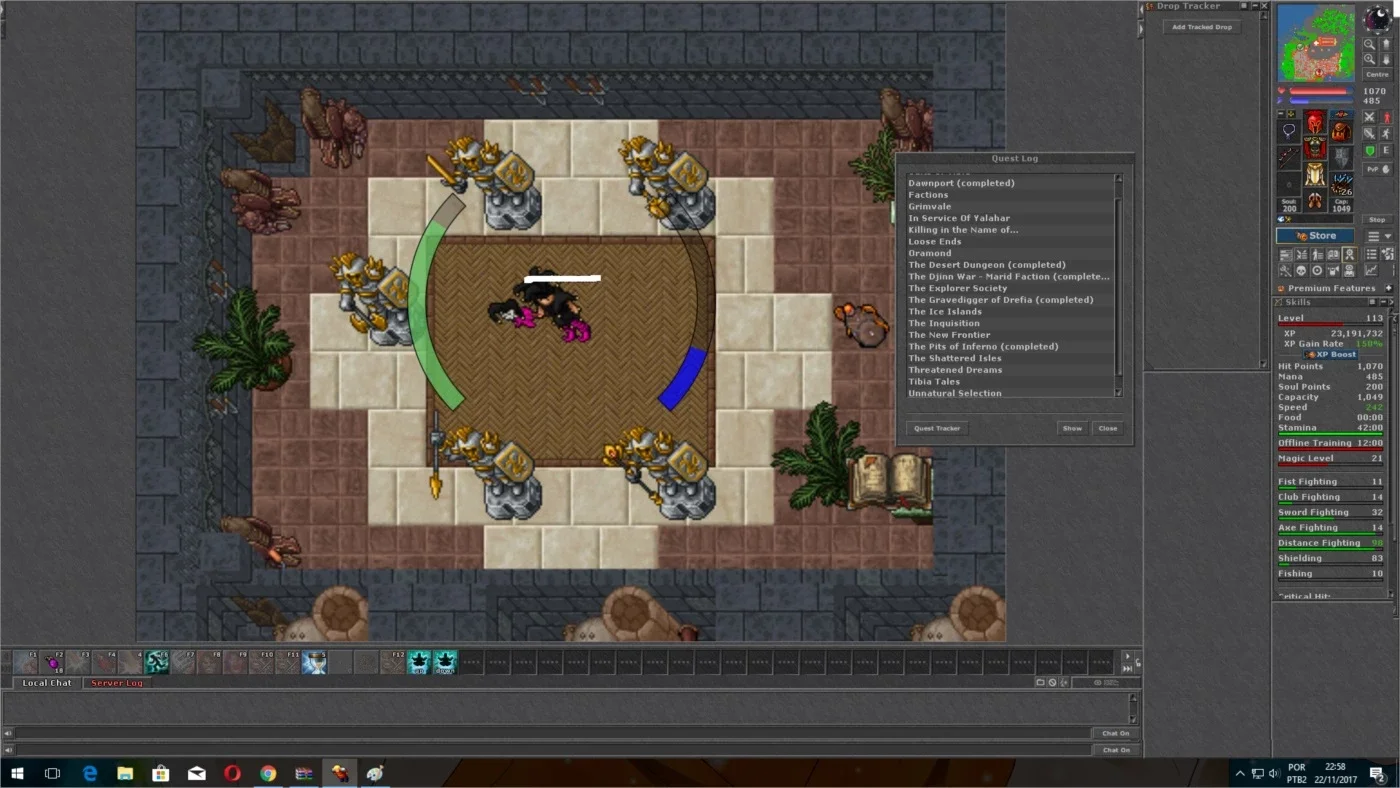Open the Windows Start menu

click(16, 773)
